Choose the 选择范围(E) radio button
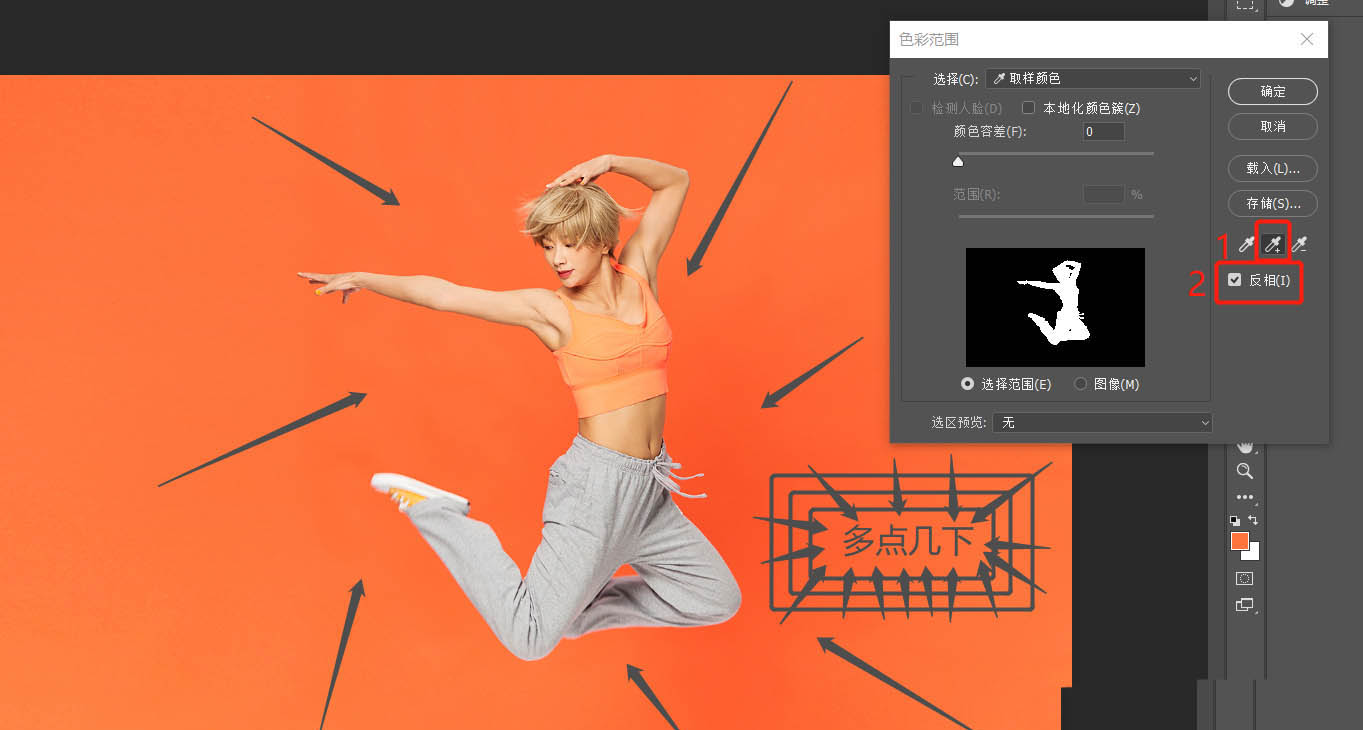Screen dimensions: 1363x730 [x=967, y=384]
